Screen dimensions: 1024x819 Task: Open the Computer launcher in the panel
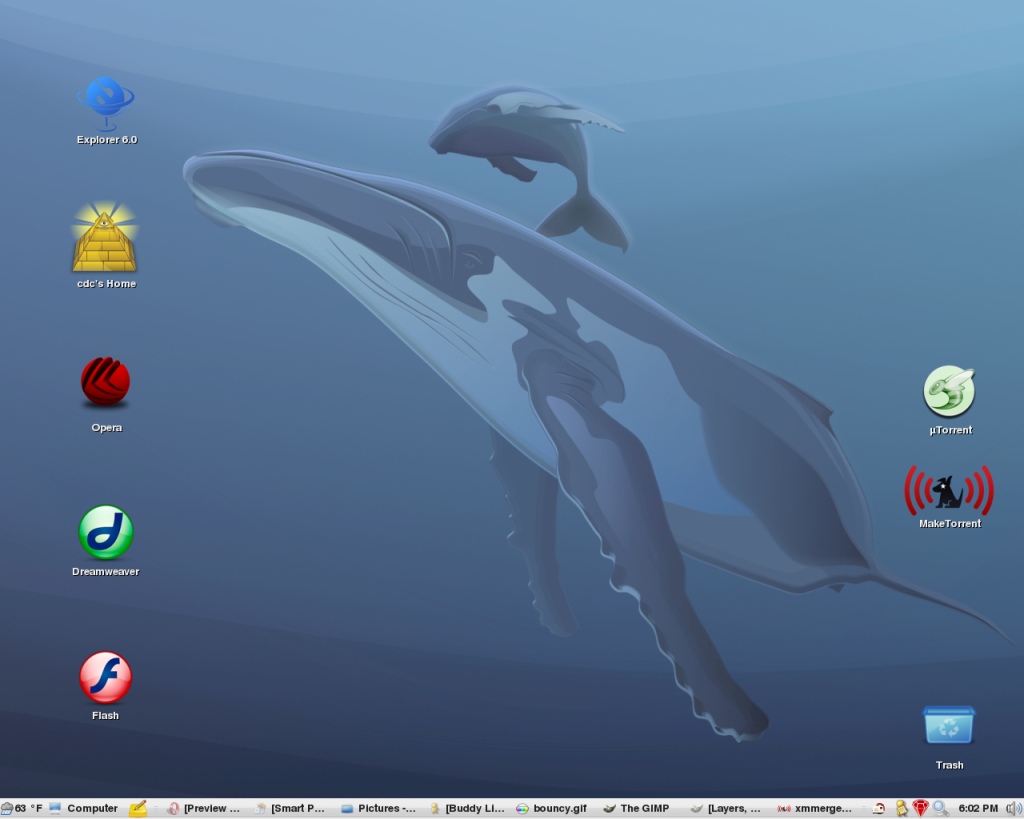[x=84, y=809]
